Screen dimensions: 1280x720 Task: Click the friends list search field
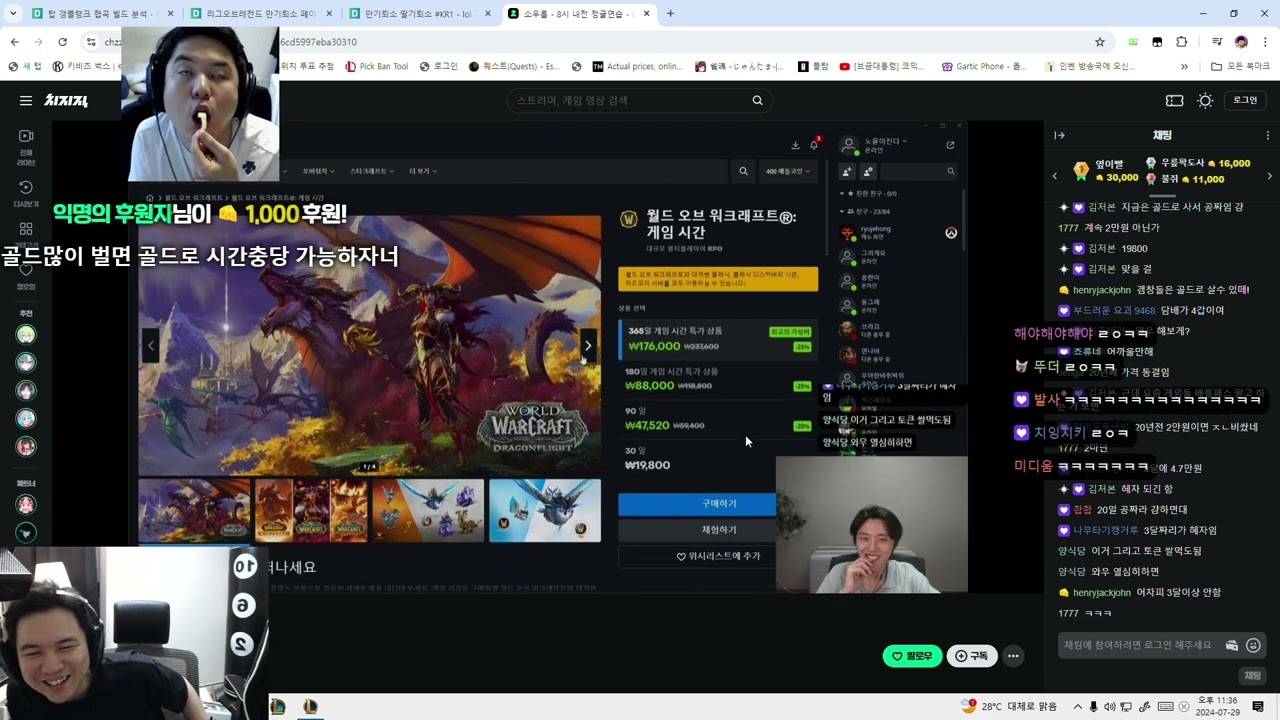pos(918,172)
